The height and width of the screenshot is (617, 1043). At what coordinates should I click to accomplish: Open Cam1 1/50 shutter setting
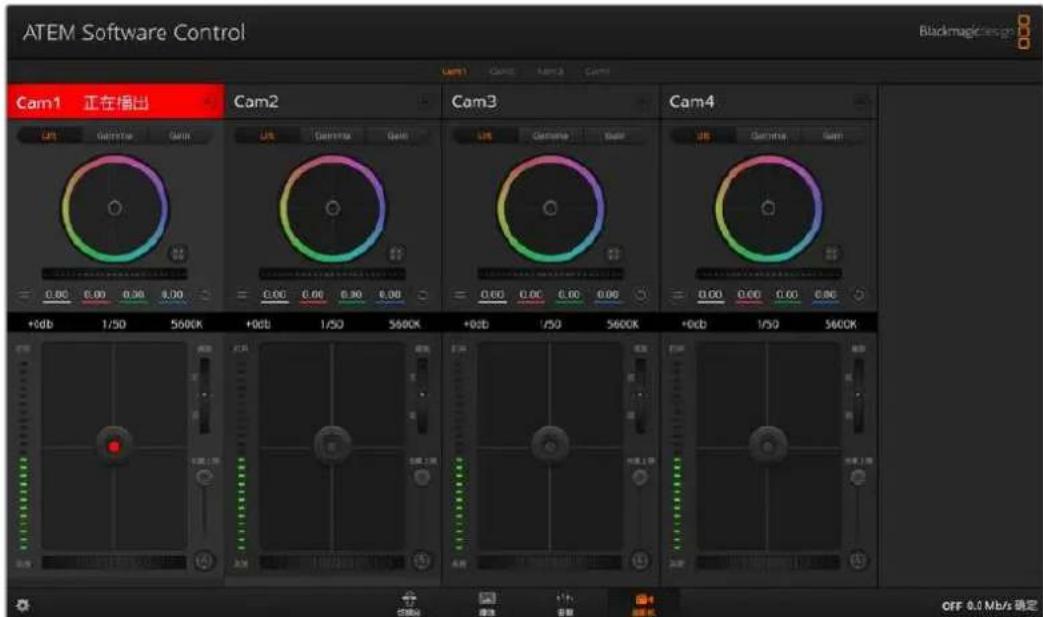[114, 324]
